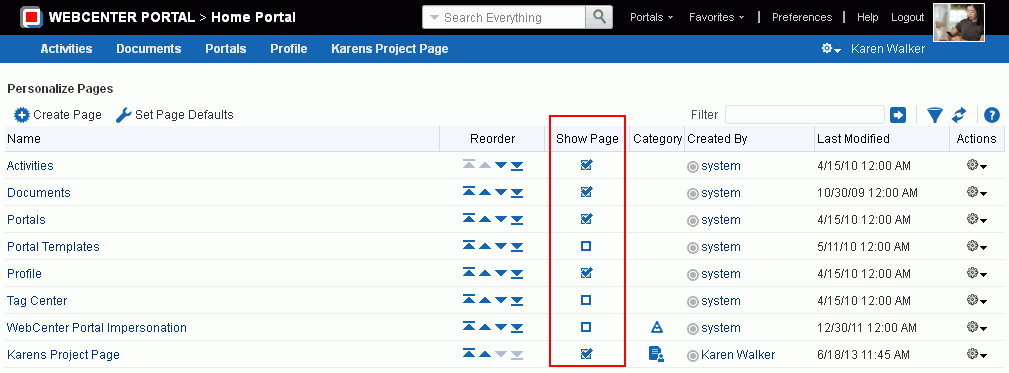1009x373 pixels.
Task: Click the Help link
Action: tap(867, 17)
